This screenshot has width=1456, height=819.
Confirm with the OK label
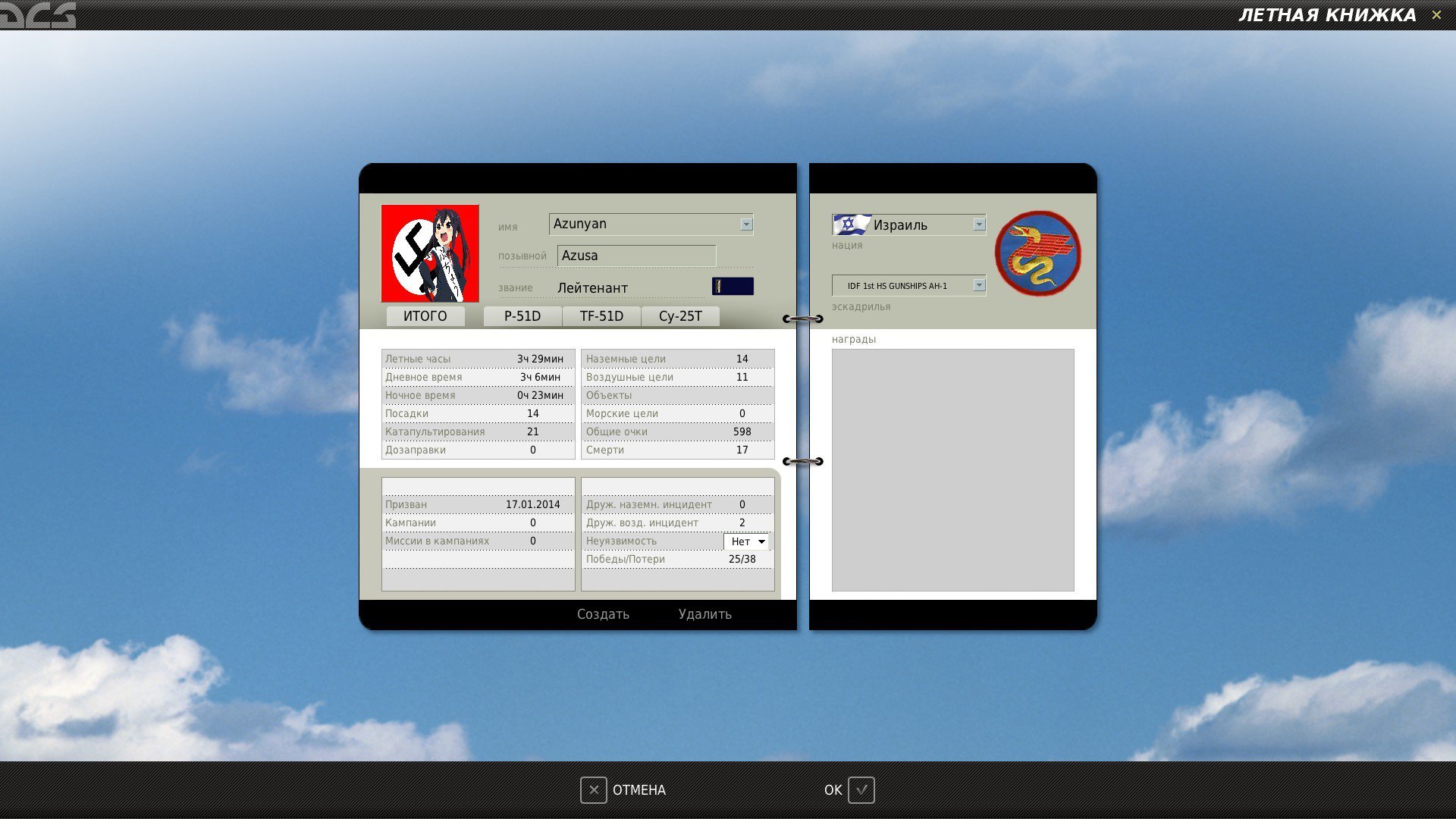[833, 790]
